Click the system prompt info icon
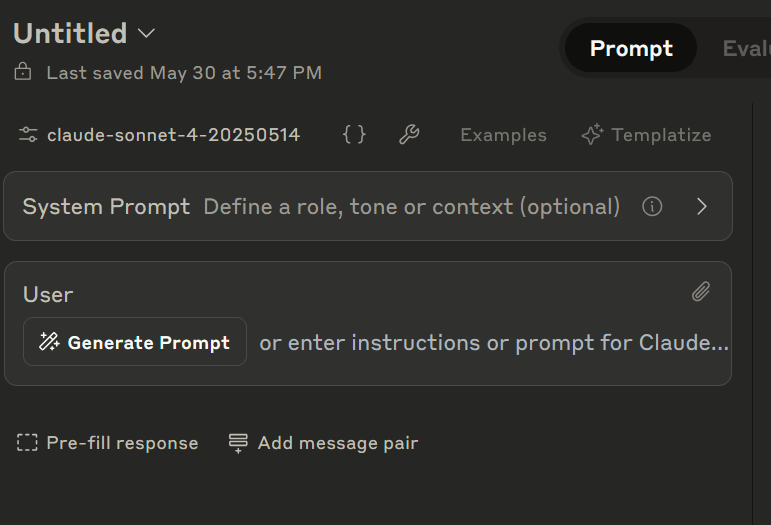This screenshot has width=771, height=525. (652, 207)
